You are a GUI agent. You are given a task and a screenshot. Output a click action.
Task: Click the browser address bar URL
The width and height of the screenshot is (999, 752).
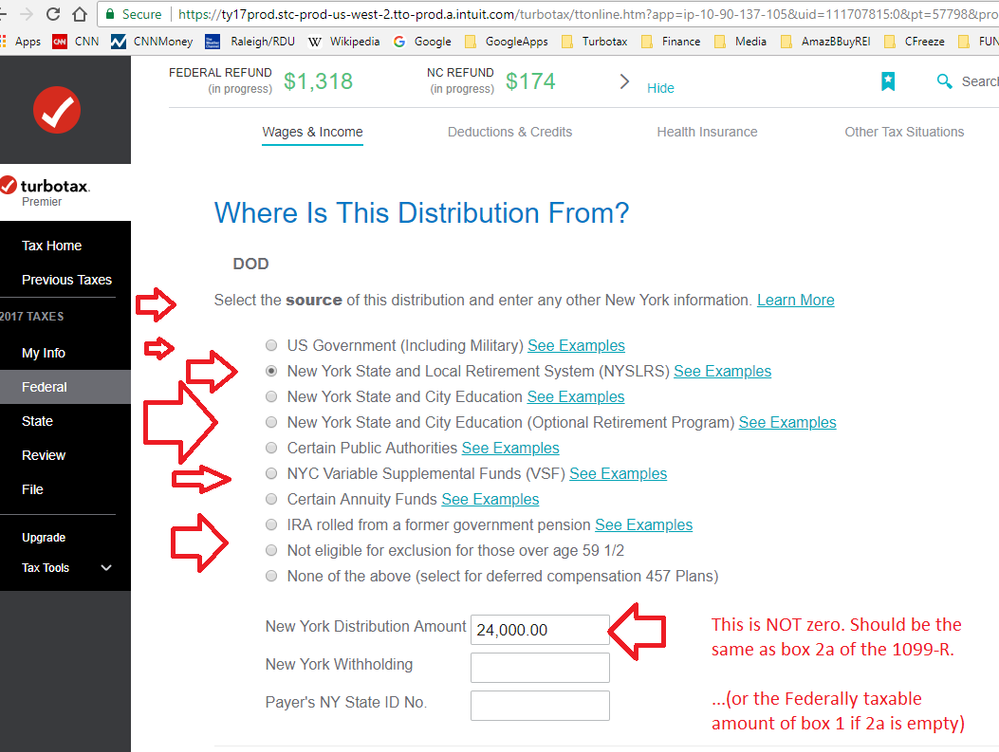pos(587,14)
